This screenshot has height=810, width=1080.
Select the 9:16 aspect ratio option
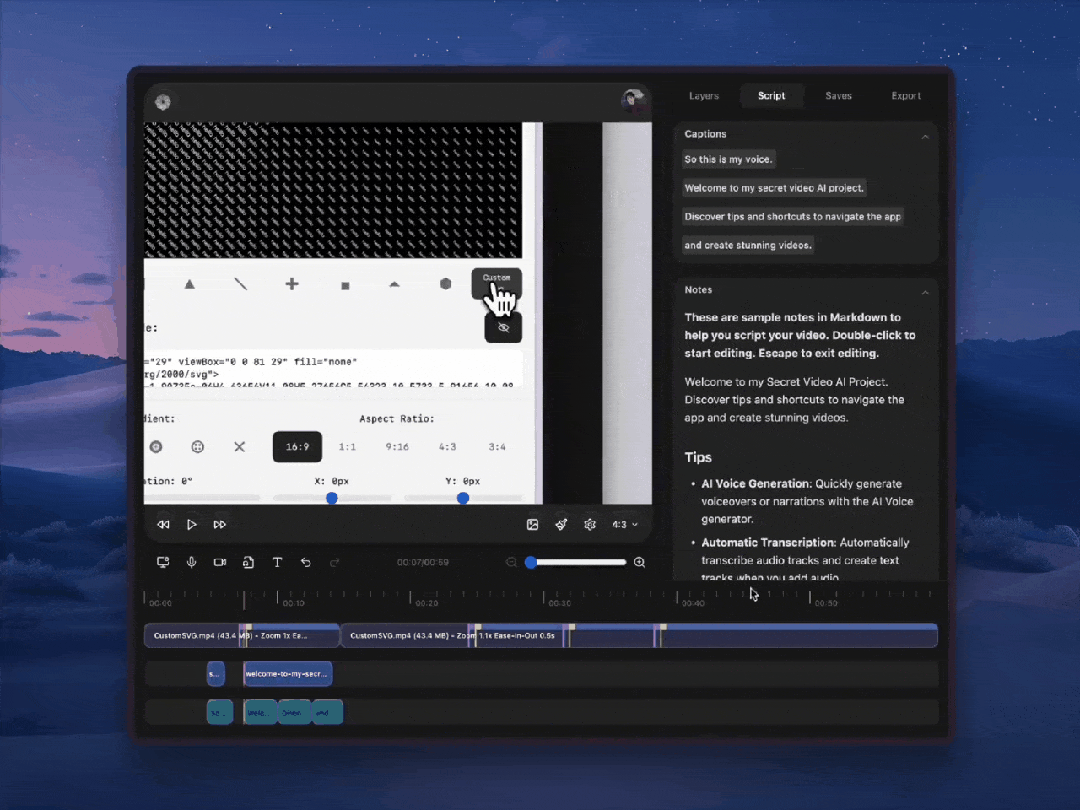(396, 447)
